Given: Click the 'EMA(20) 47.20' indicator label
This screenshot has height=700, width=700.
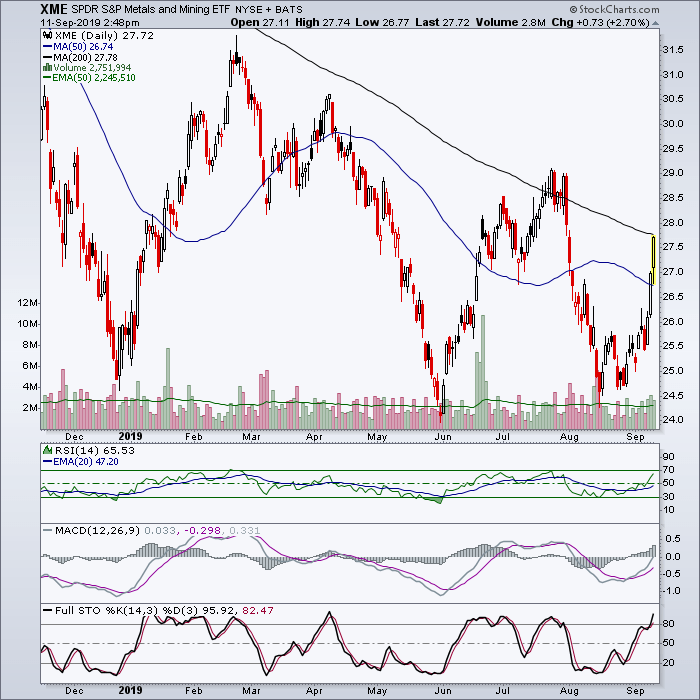Looking at the screenshot, I should pos(86,462).
